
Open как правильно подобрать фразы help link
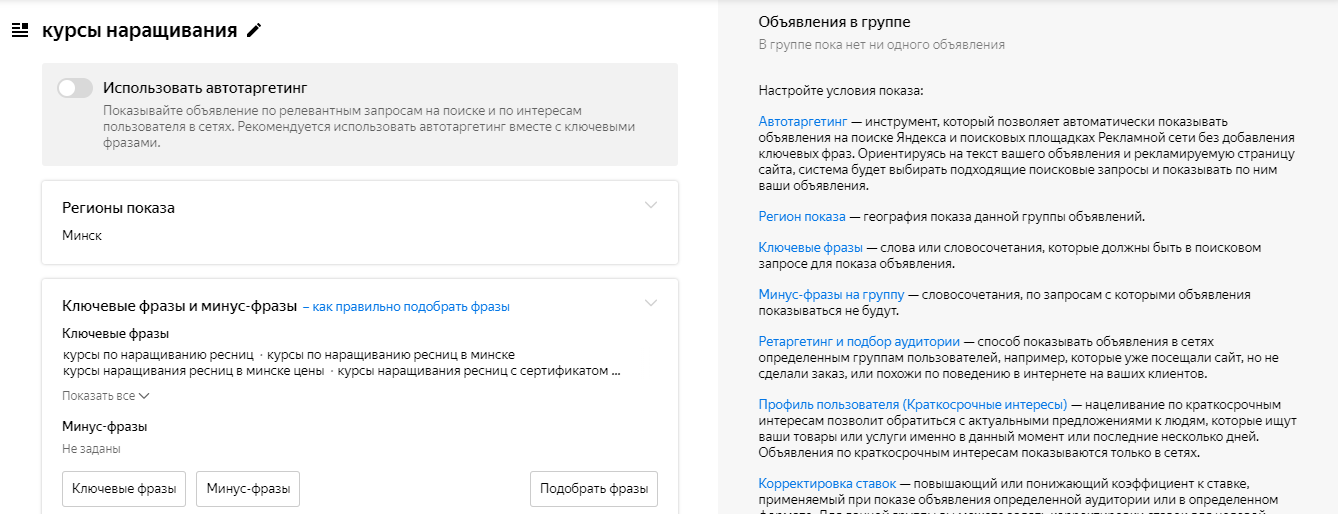point(411,307)
